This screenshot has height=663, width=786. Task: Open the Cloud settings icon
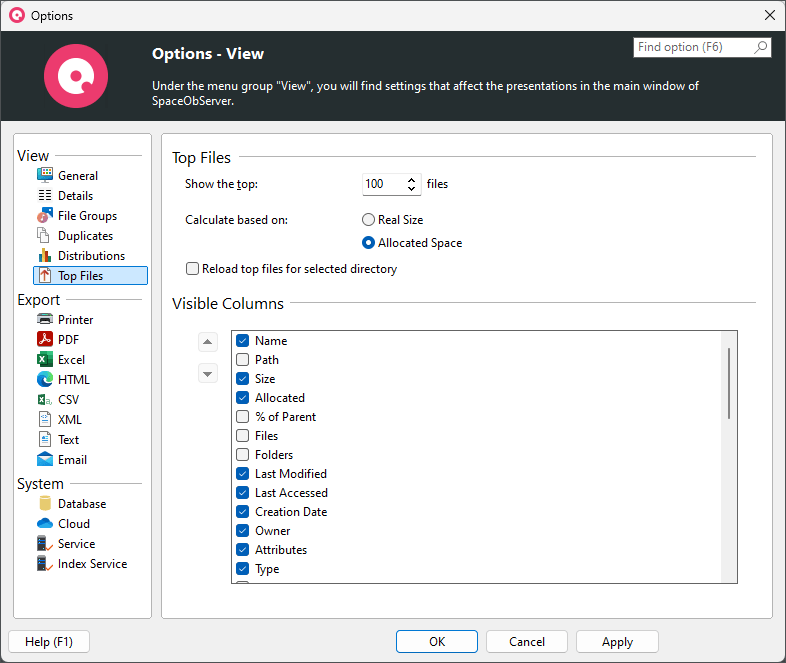point(44,524)
